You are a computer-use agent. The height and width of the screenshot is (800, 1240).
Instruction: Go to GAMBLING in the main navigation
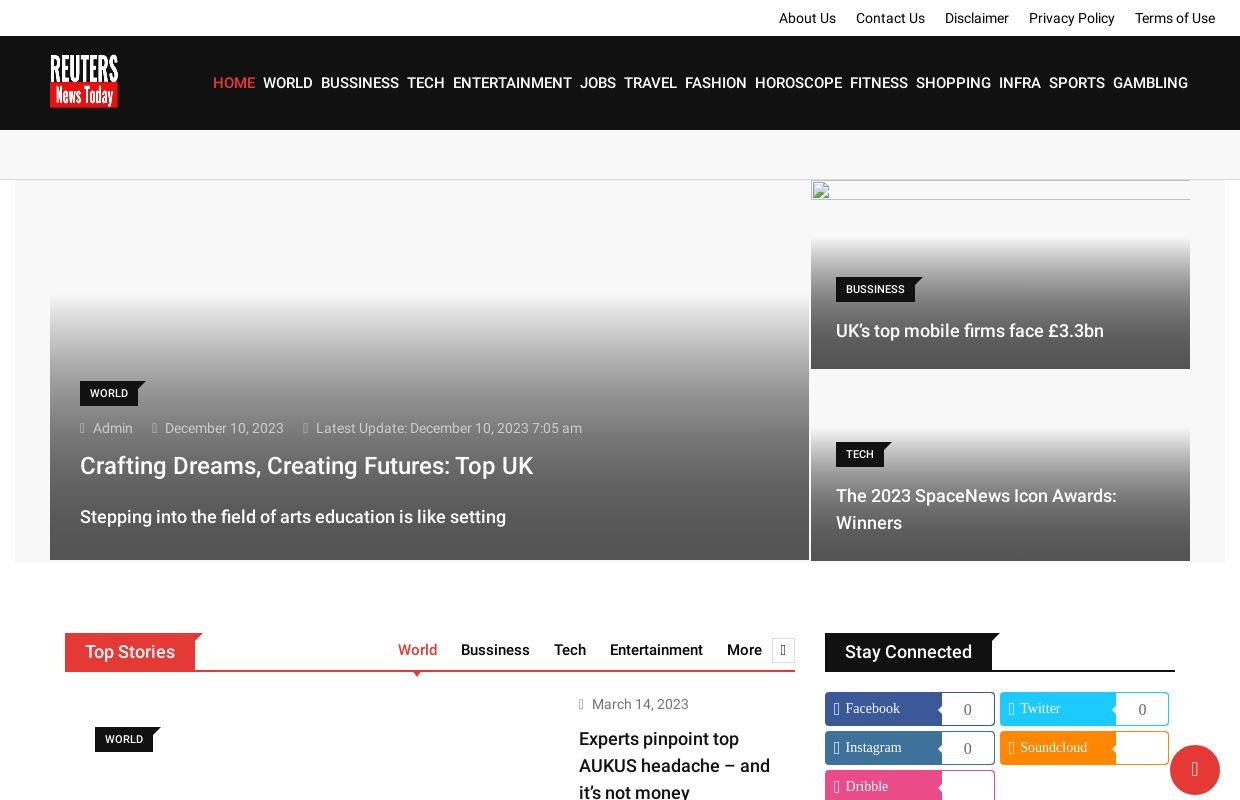[x=1150, y=83]
